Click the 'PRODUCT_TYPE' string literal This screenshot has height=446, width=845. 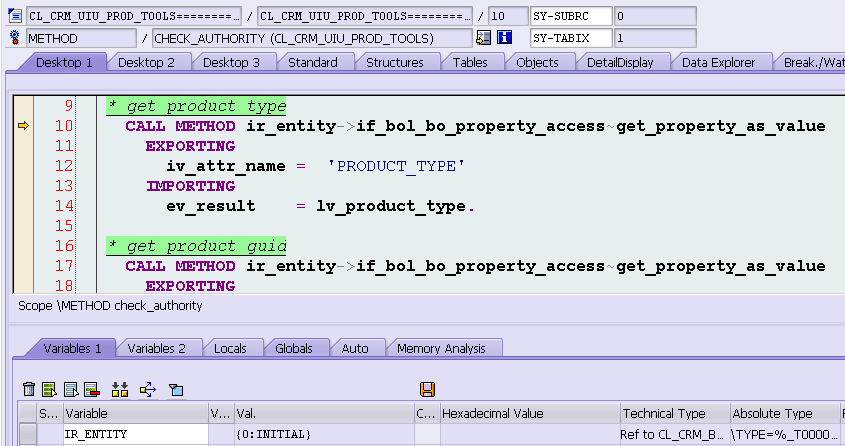point(396,166)
